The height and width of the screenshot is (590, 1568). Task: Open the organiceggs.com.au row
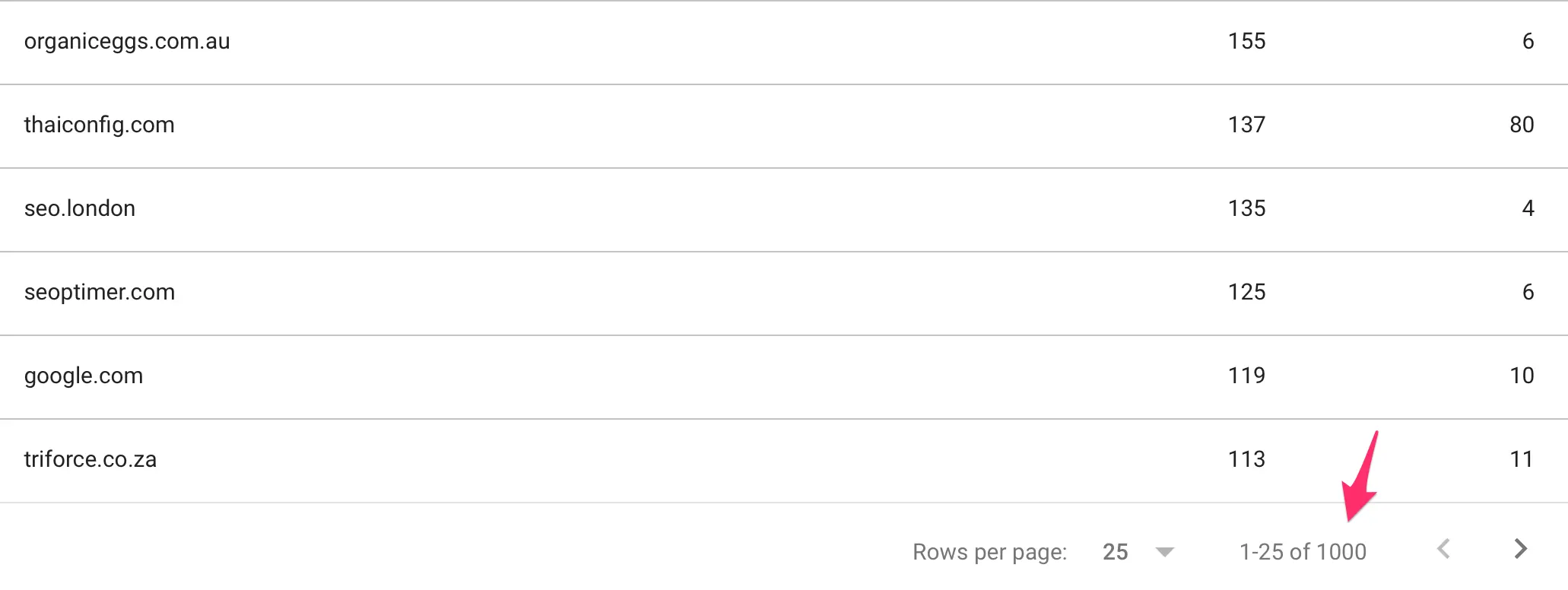pyautogui.click(x=127, y=42)
